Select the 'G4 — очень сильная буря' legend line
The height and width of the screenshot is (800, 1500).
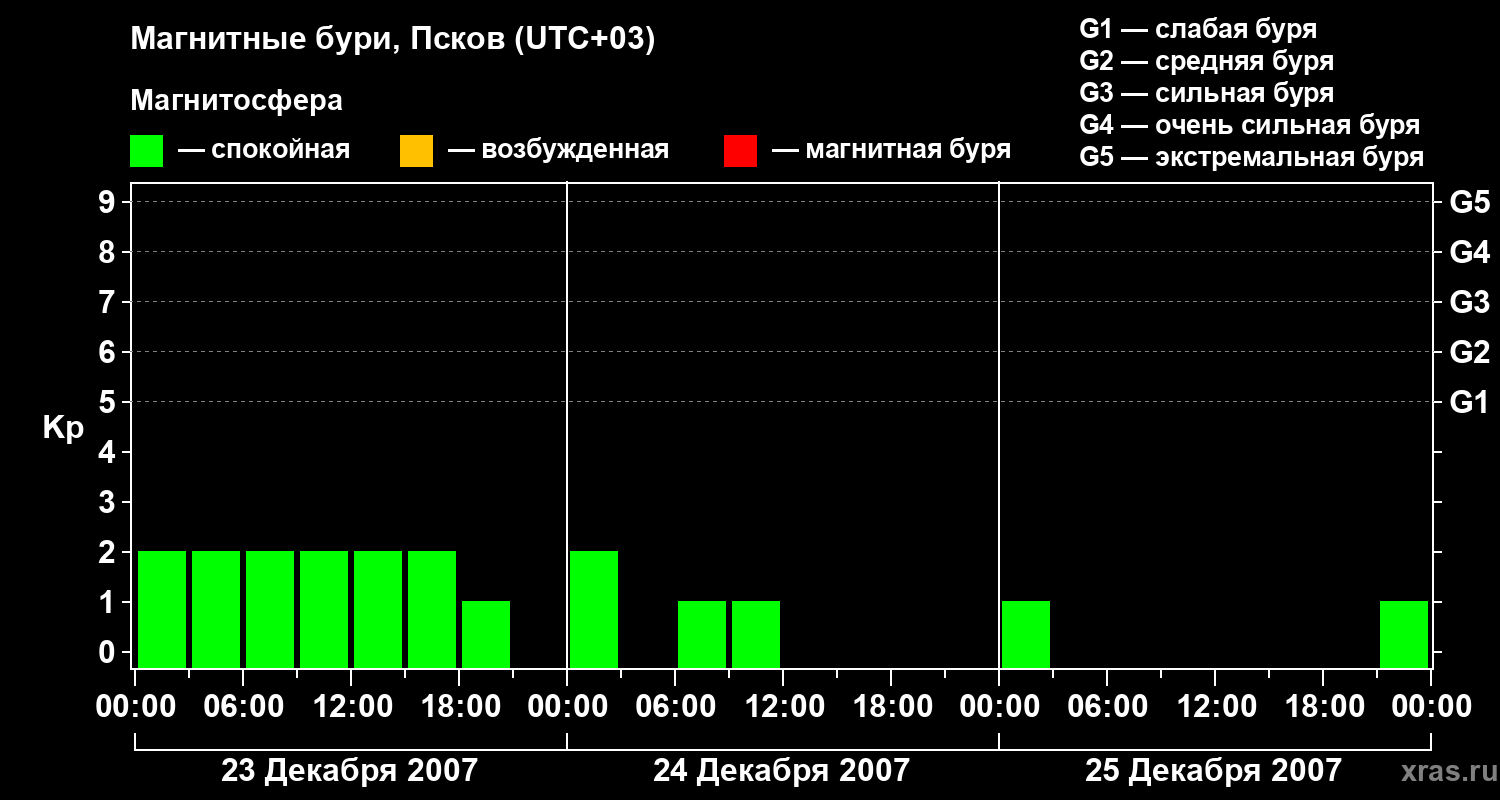coord(1250,125)
